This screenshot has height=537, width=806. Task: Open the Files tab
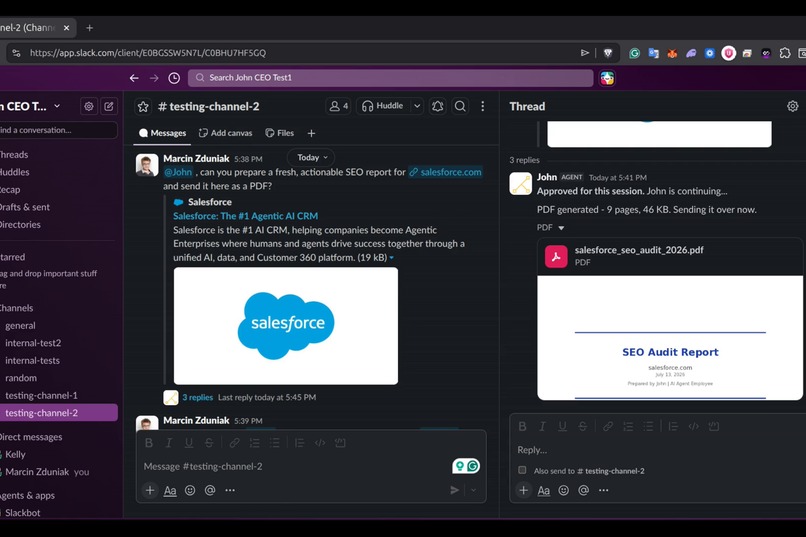coord(280,133)
